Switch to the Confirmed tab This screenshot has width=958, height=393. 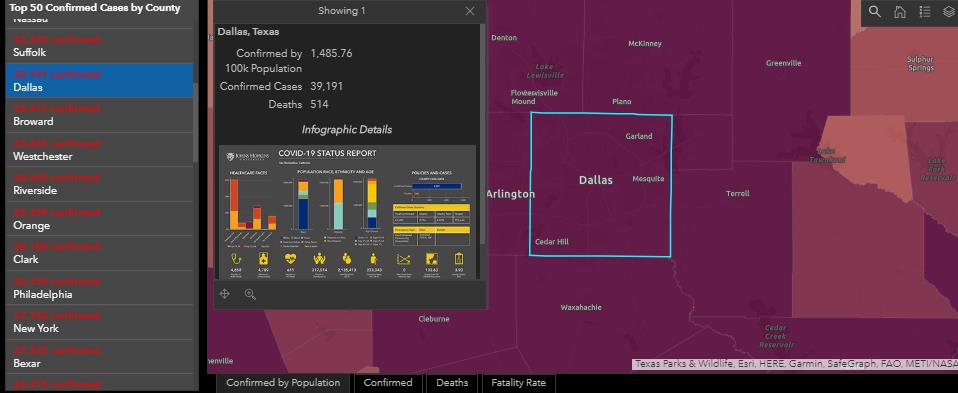coord(388,383)
